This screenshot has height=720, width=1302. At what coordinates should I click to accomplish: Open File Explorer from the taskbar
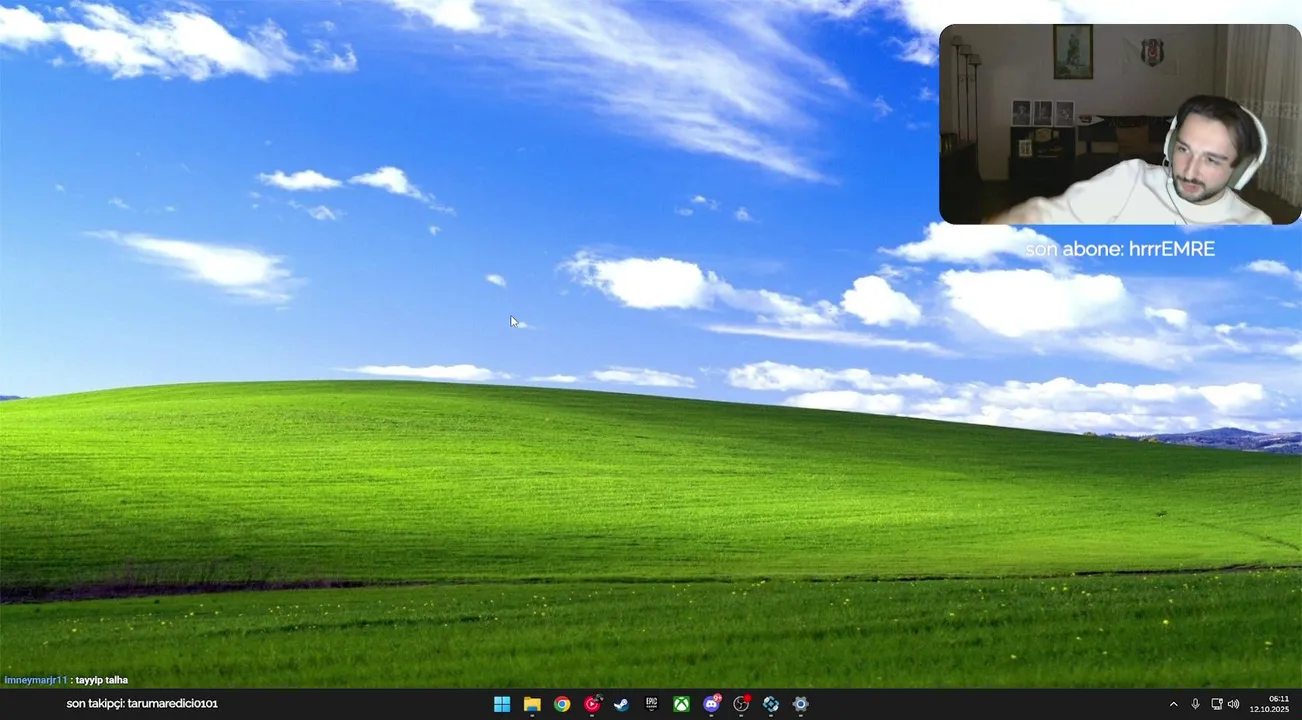pyautogui.click(x=532, y=704)
